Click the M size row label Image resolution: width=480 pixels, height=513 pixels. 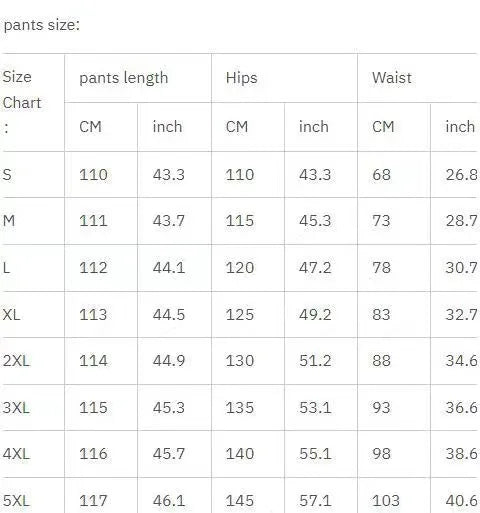tap(9, 221)
